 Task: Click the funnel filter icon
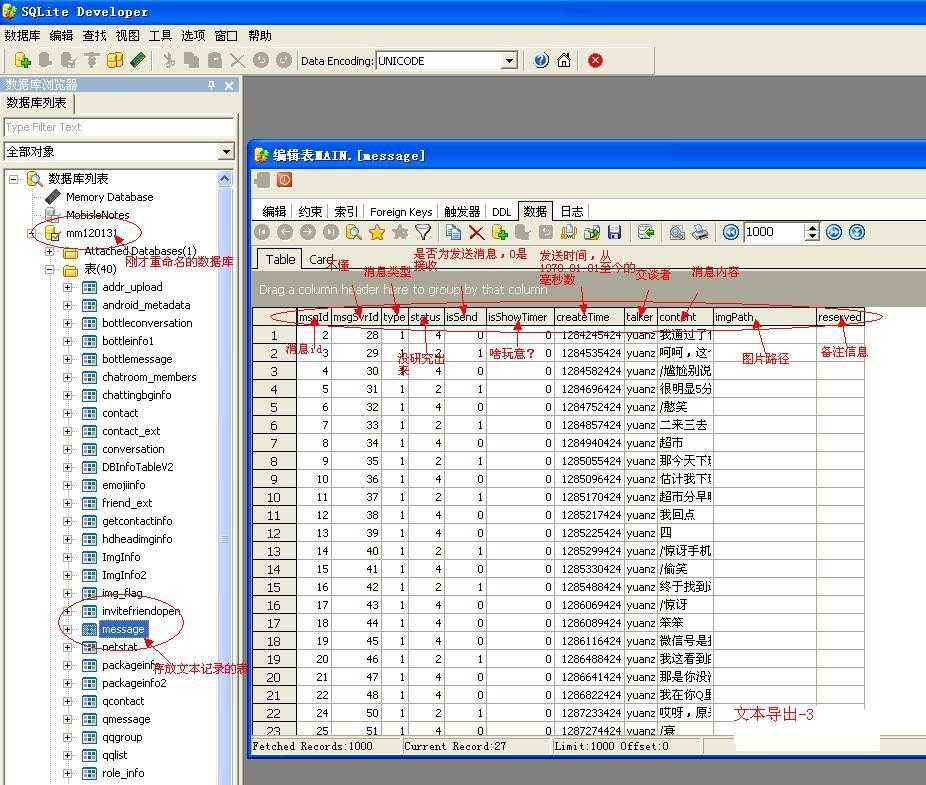point(423,232)
